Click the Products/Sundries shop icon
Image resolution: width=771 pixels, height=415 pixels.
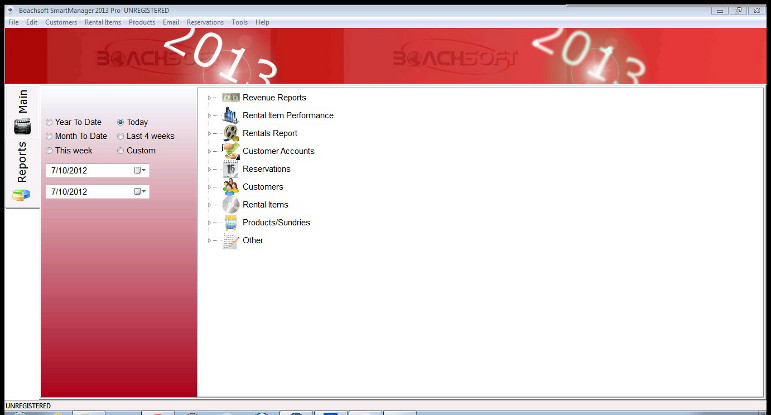pos(231,222)
